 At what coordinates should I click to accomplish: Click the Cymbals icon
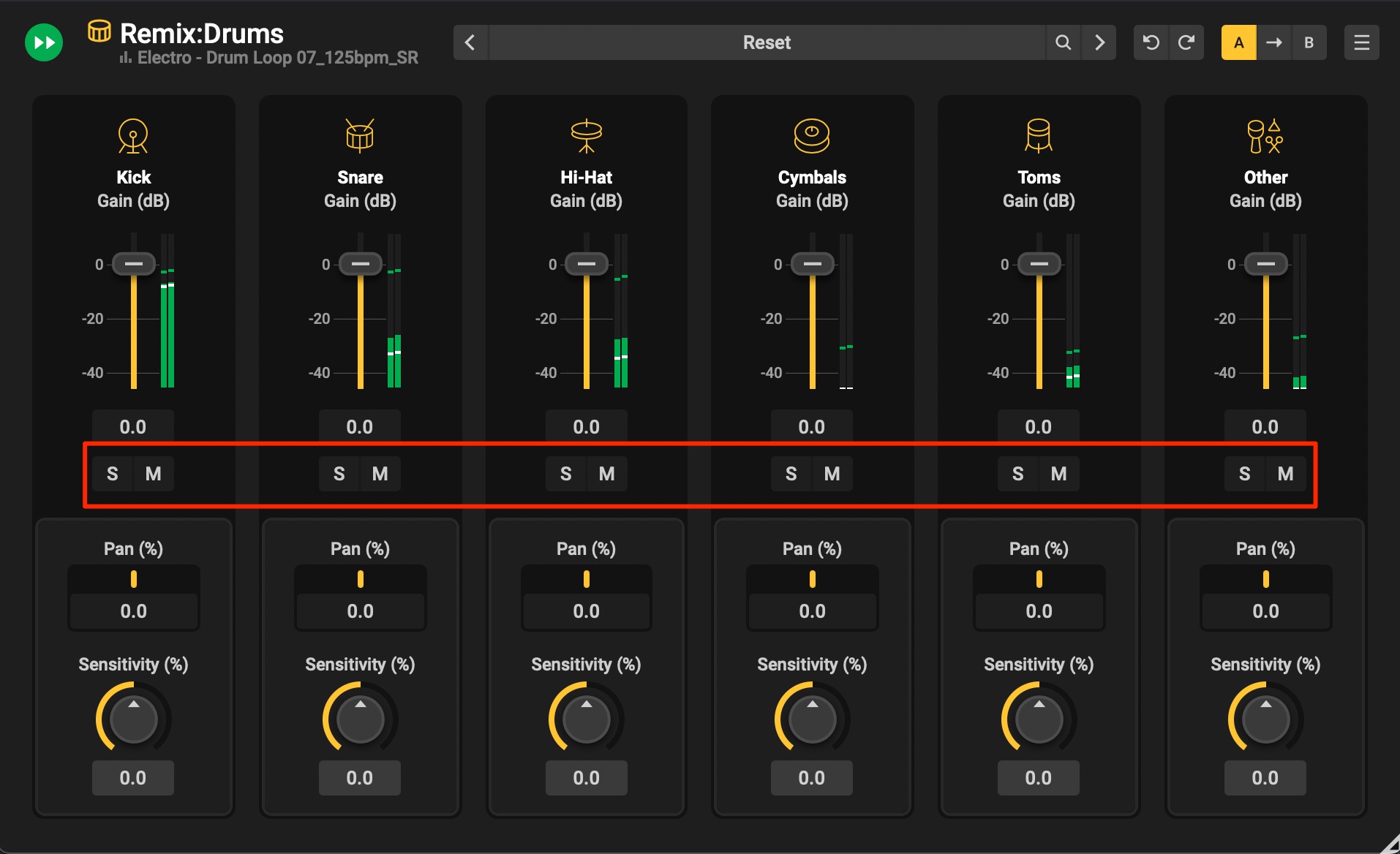click(812, 136)
